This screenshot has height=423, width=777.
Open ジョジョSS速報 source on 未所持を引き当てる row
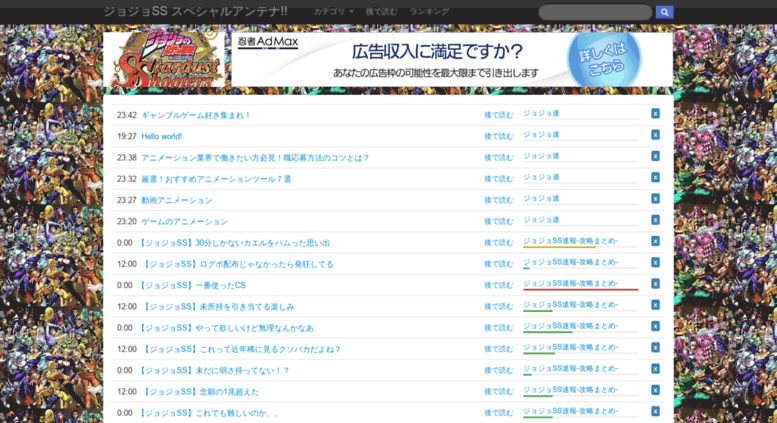(x=570, y=305)
